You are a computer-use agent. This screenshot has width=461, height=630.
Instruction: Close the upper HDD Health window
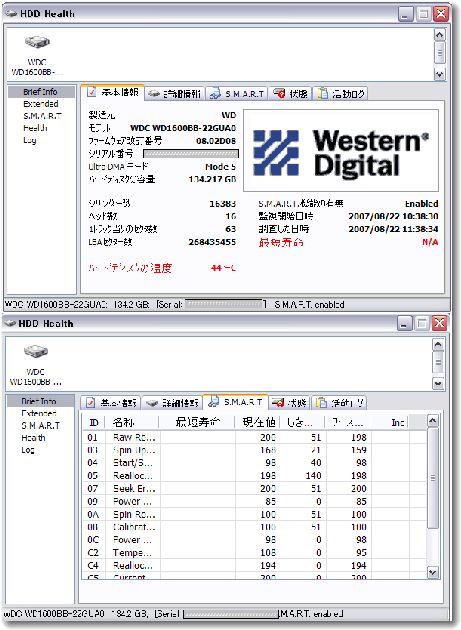441,14
